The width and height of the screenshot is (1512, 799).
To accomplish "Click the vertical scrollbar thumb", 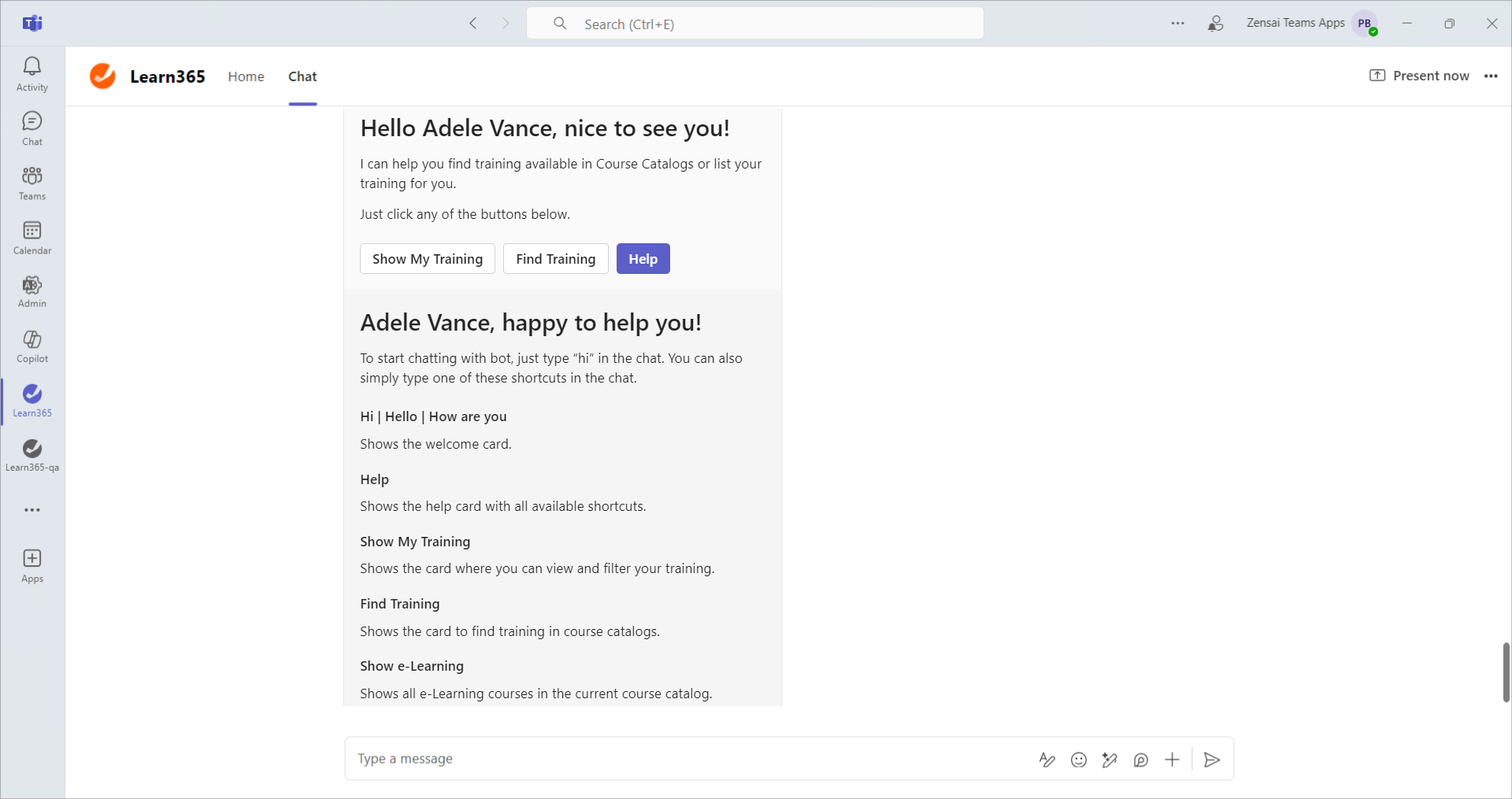I will point(1506,671).
